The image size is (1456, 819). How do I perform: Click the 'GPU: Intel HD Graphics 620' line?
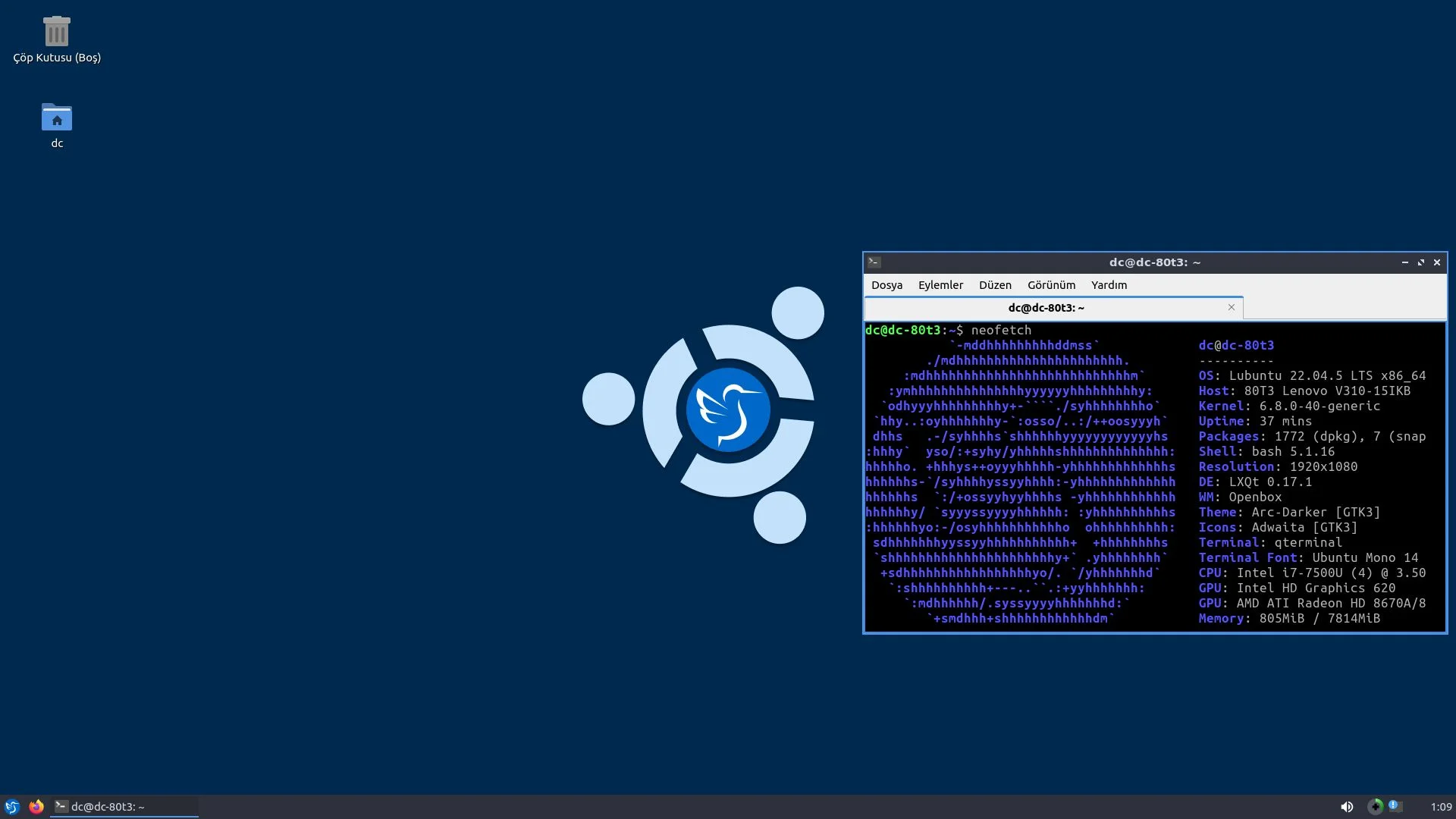coord(1297,588)
